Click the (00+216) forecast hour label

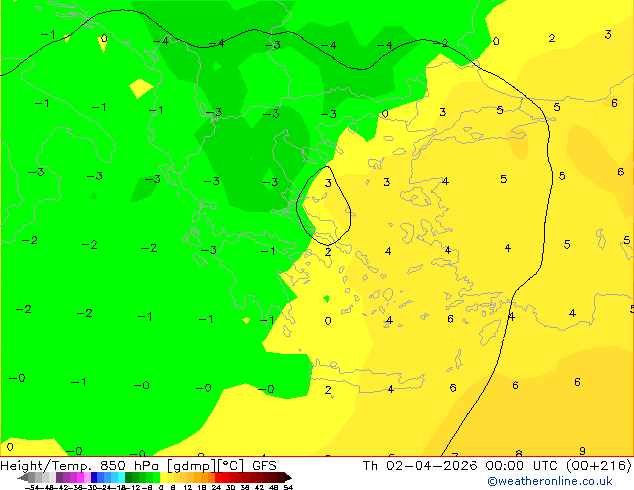[x=599, y=465]
